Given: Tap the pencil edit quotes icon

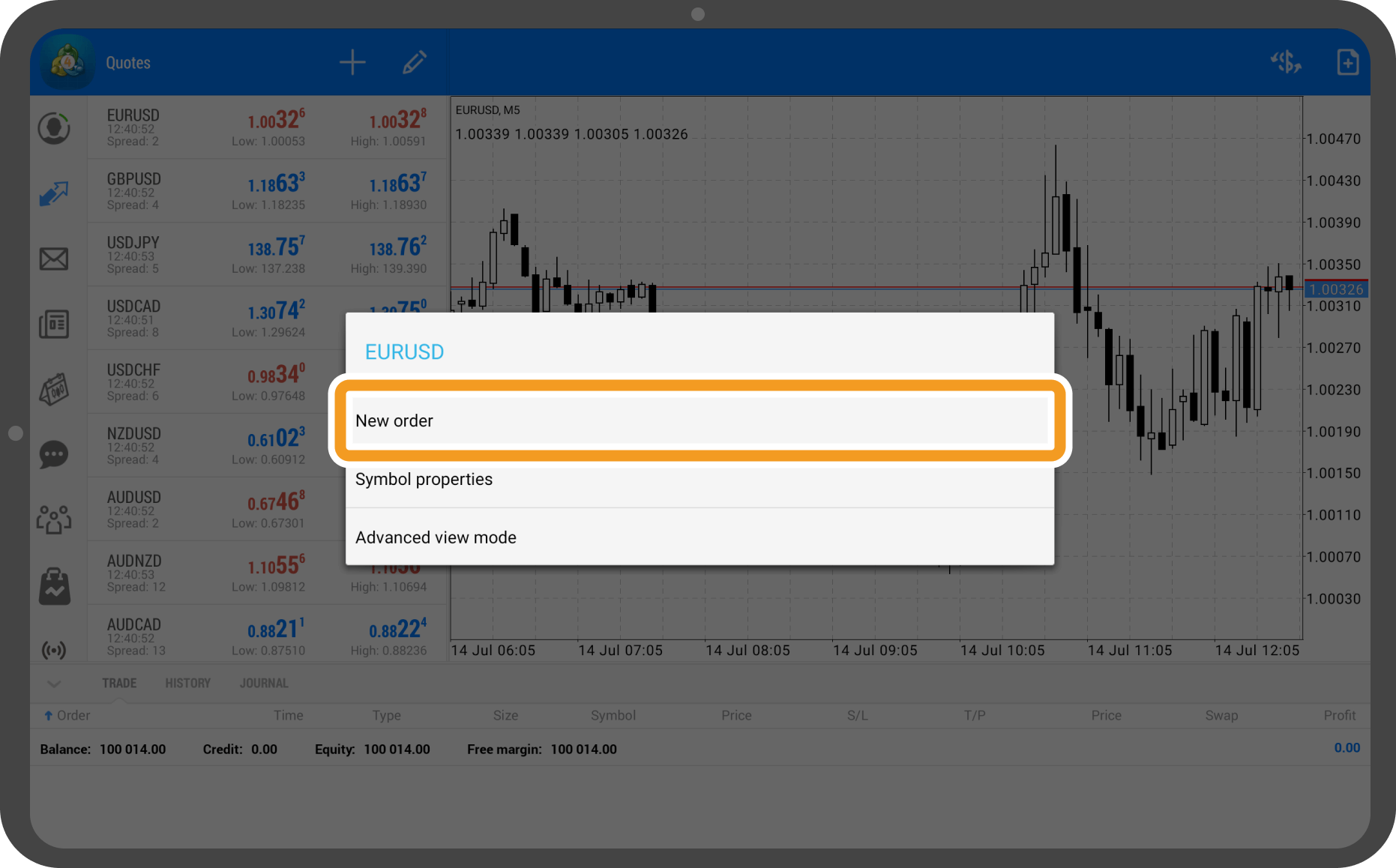Looking at the screenshot, I should (x=414, y=63).
